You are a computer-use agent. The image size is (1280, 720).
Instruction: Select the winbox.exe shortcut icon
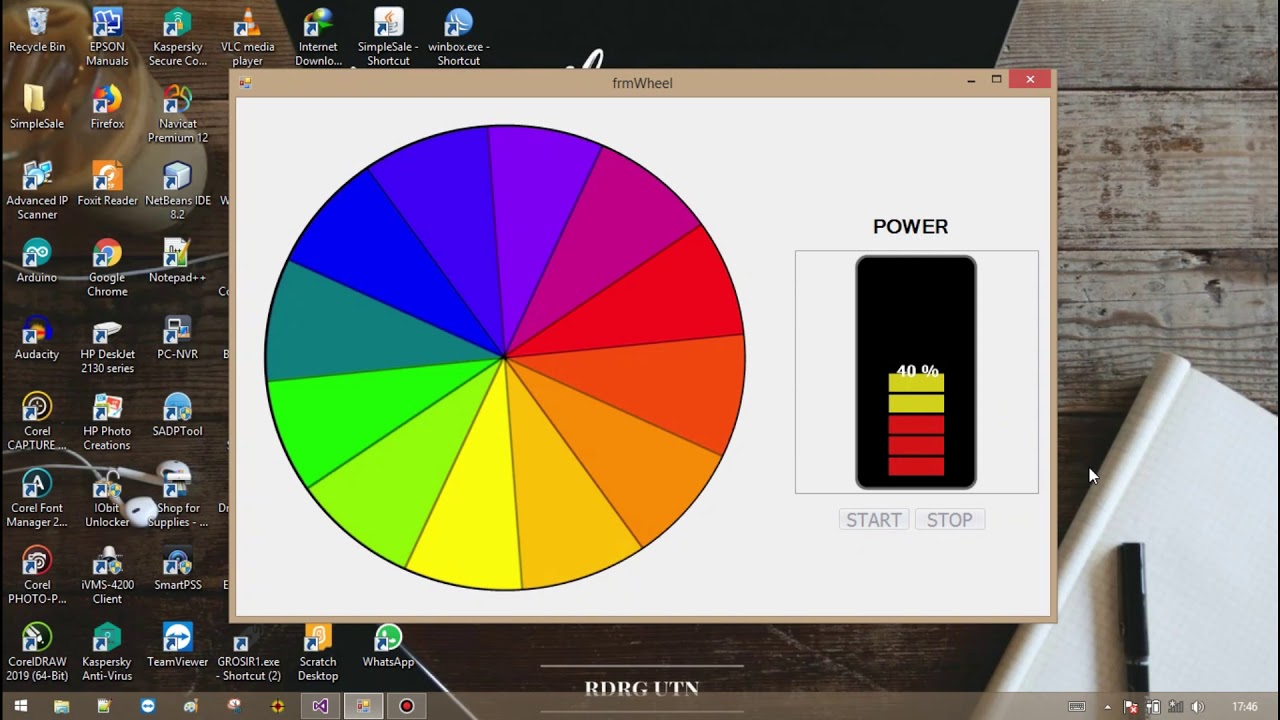pos(458,37)
